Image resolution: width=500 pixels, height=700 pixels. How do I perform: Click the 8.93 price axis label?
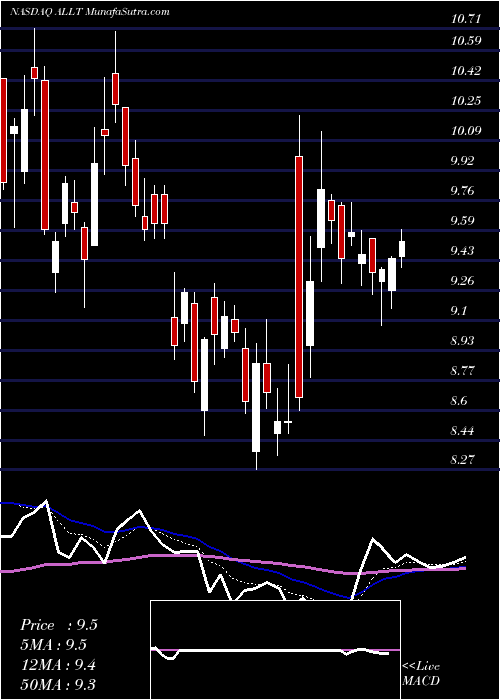point(462,341)
